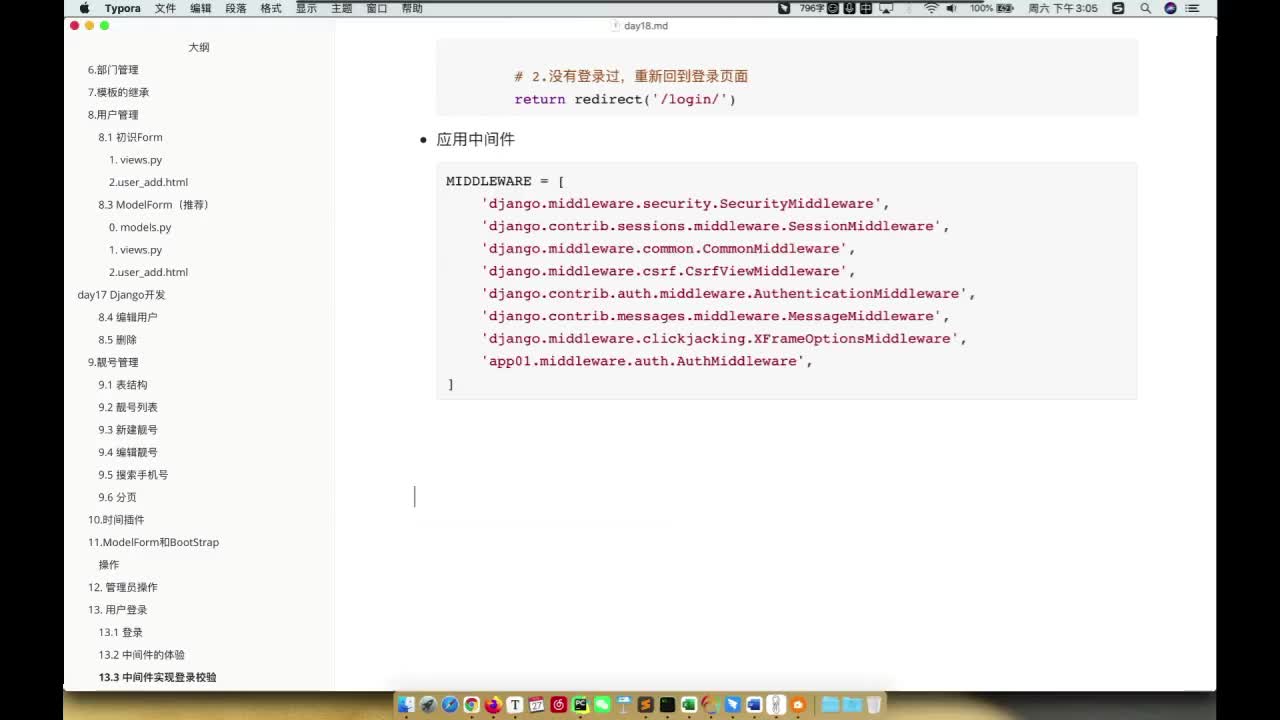Open Spotlight search magnifier
Viewport: 1280px width, 720px height.
click(1145, 8)
